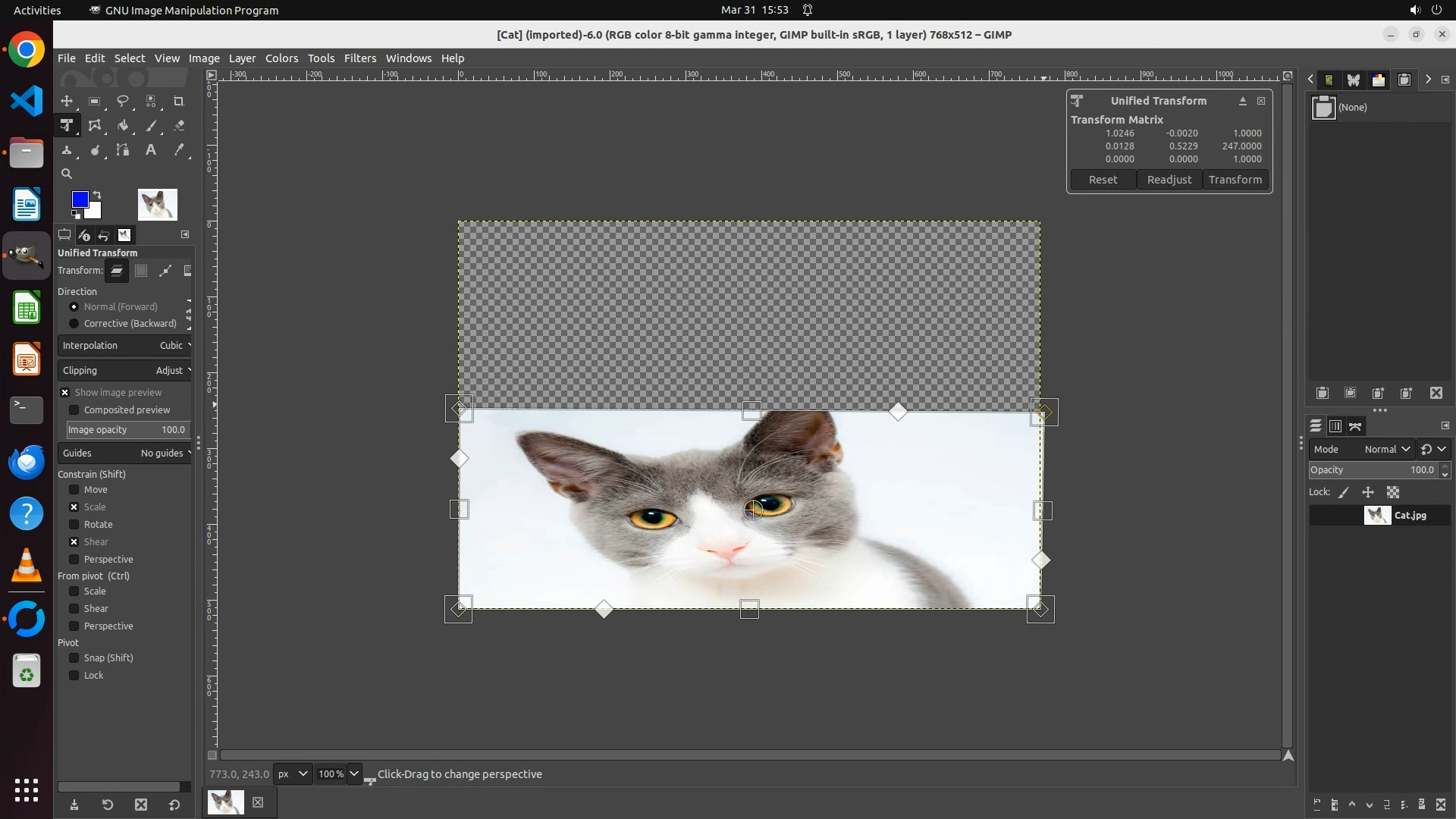Click the Readjust button
The image size is (1456, 819).
tap(1169, 180)
